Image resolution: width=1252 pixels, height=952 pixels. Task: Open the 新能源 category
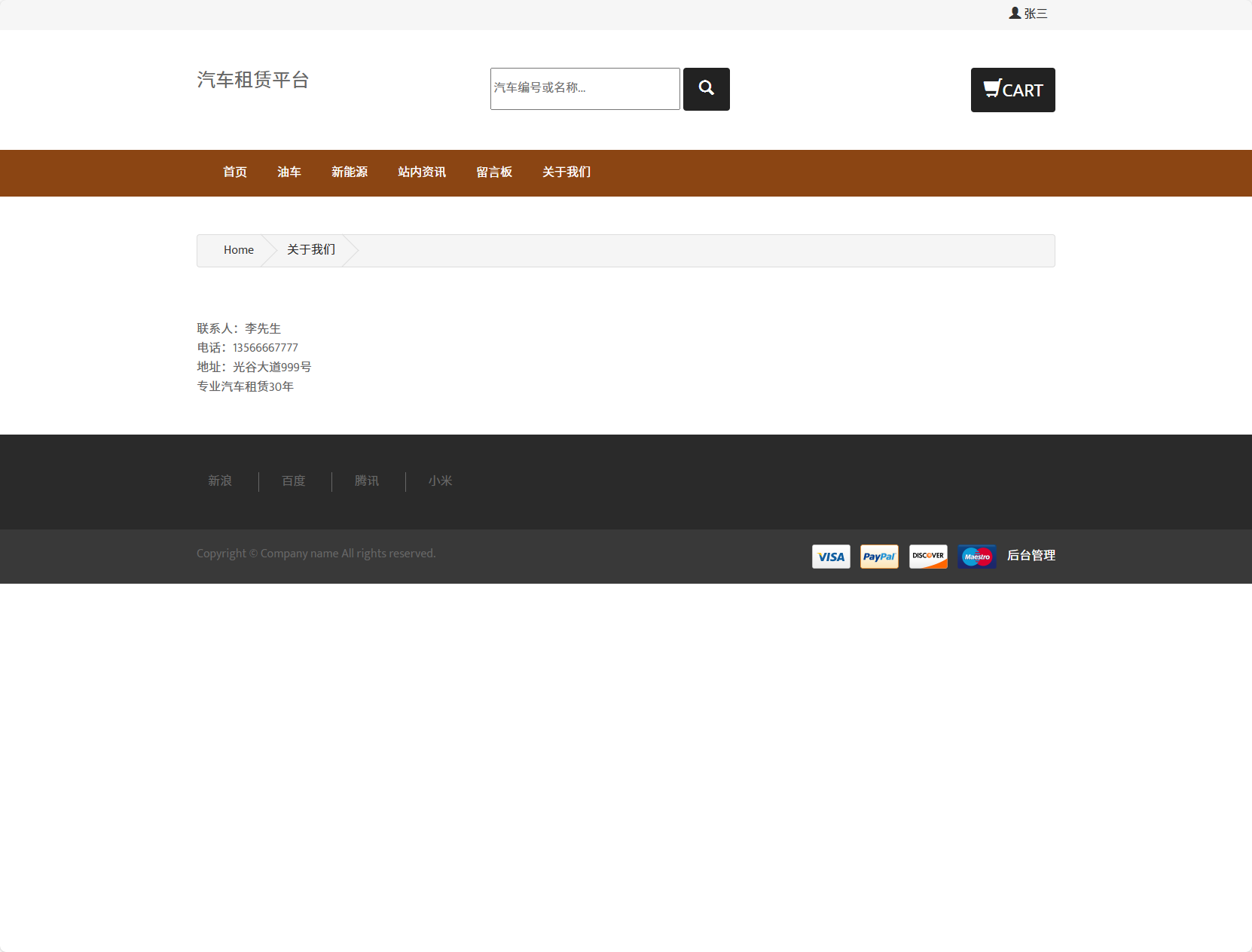click(x=350, y=172)
